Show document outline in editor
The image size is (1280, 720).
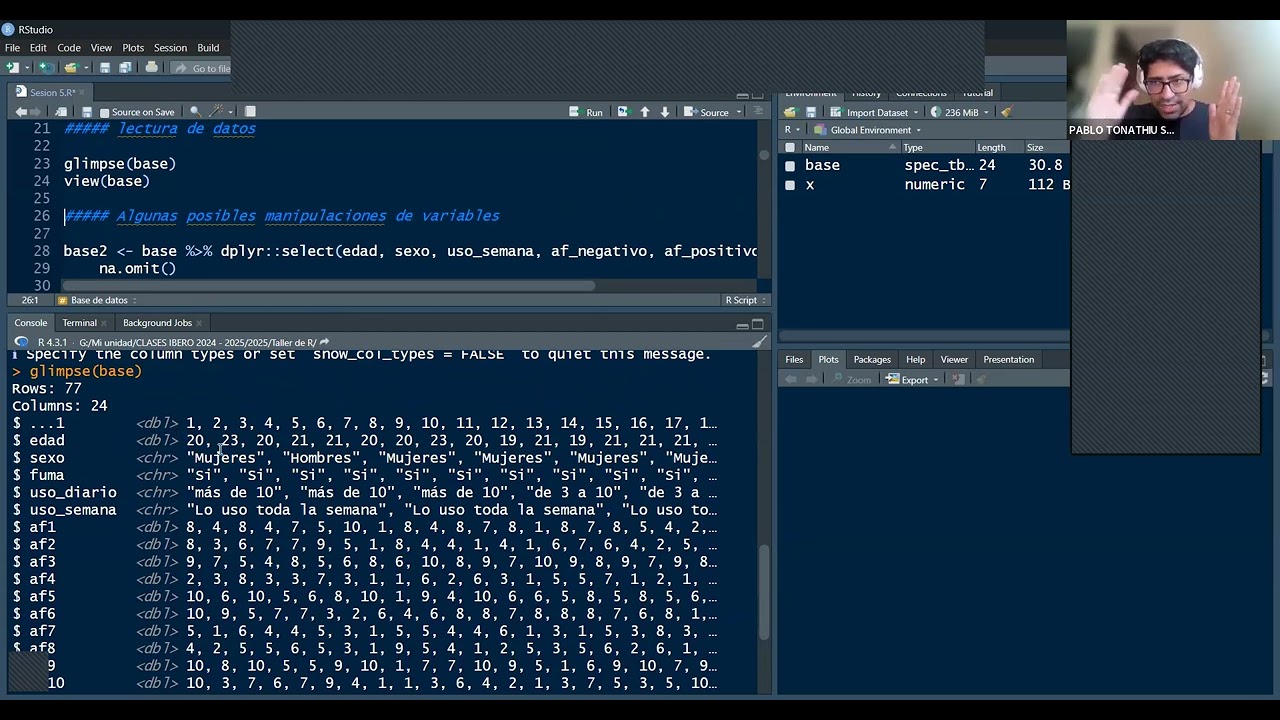(758, 112)
